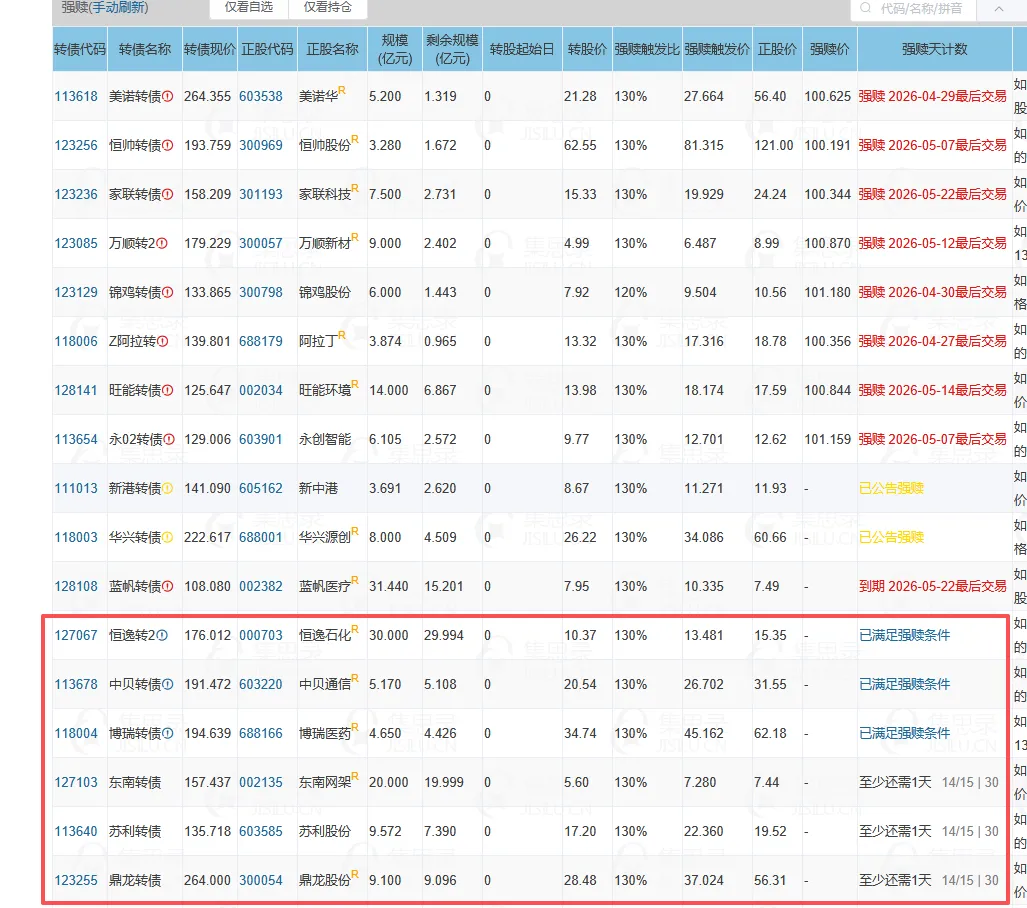
Task: Click 强赎 2026-04-27最后交易 in Z阿拉转 row
Action: pyautogui.click(x=933, y=341)
